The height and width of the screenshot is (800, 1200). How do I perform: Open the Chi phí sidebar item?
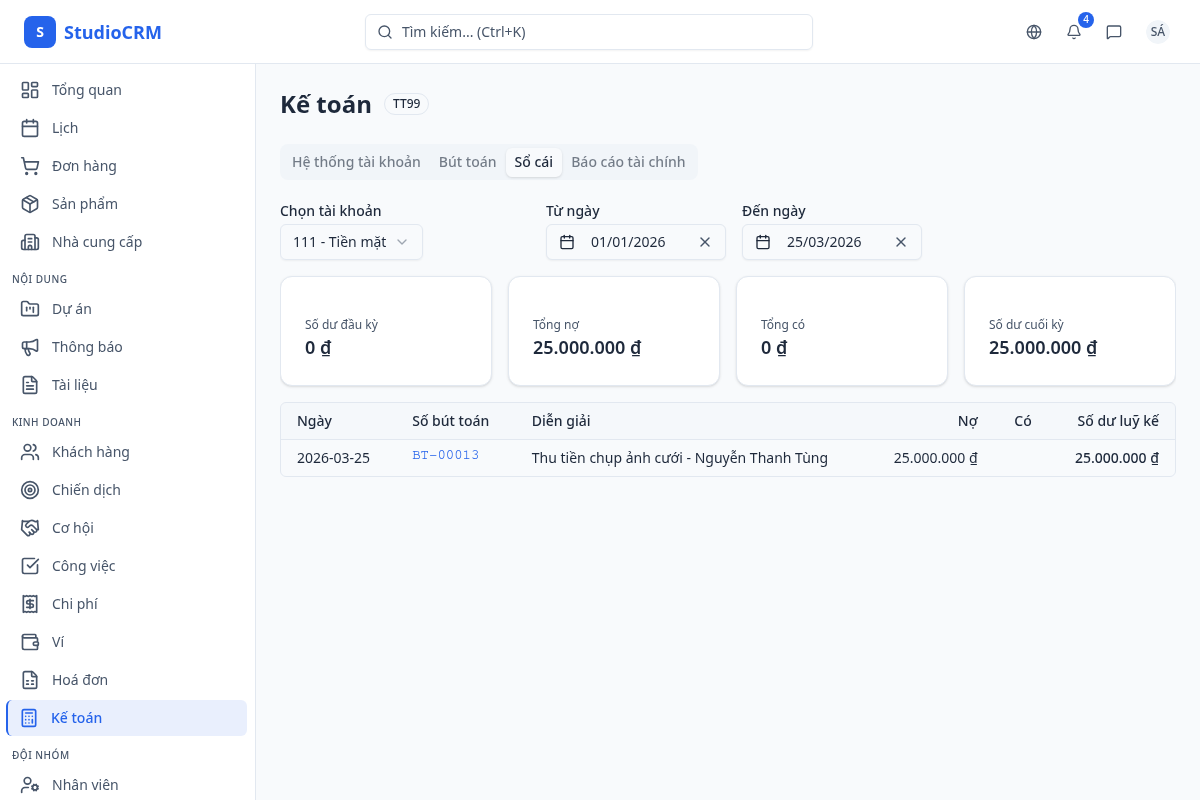pyautogui.click(x=75, y=604)
